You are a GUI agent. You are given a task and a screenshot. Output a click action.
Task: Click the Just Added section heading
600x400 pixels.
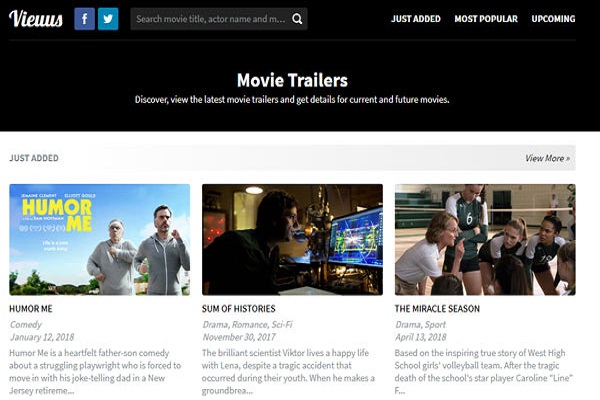click(x=34, y=158)
